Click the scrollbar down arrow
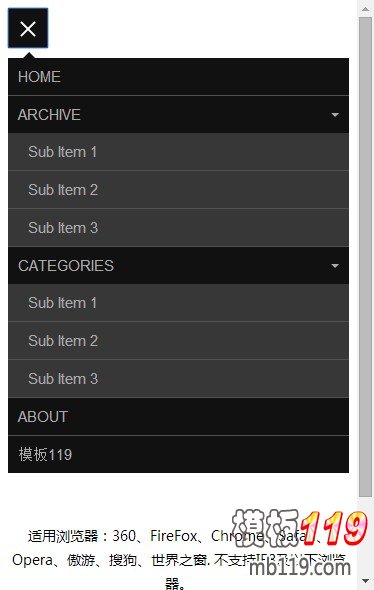Viewport: 374px width, 590px height. (x=365, y=581)
